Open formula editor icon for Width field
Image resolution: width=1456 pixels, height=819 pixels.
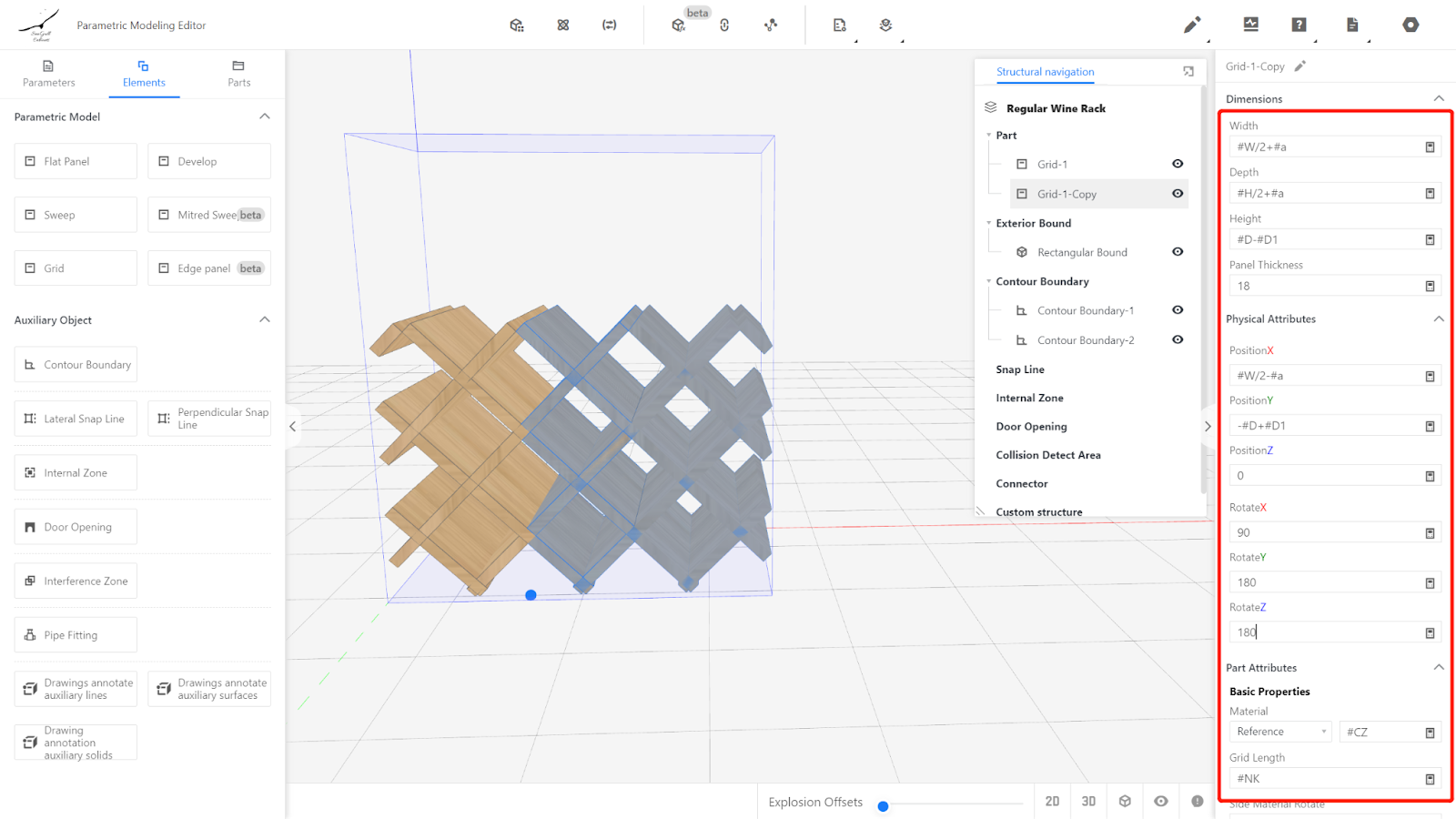coord(1430,147)
